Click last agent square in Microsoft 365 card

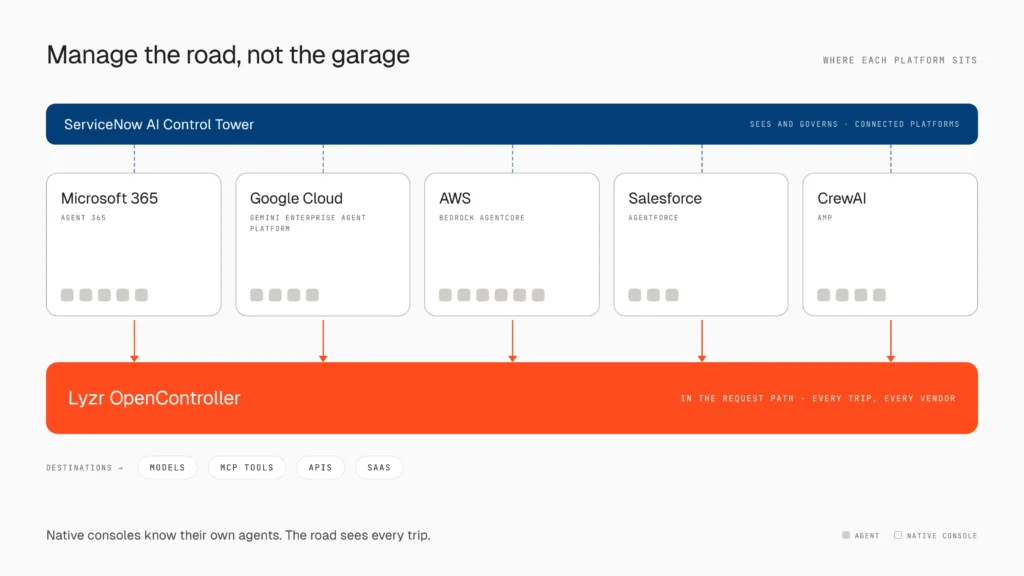(141, 295)
